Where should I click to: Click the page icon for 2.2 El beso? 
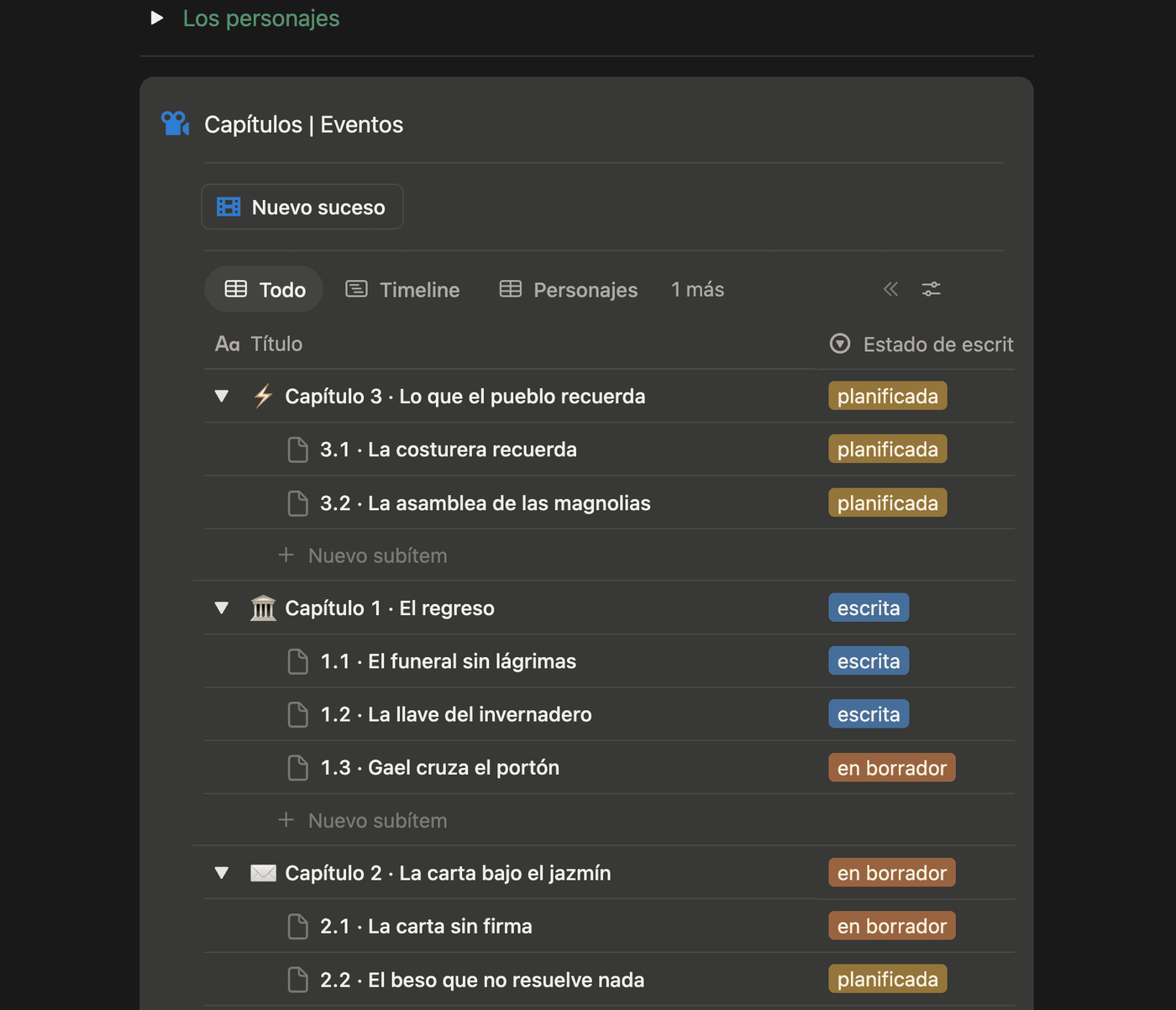298,980
